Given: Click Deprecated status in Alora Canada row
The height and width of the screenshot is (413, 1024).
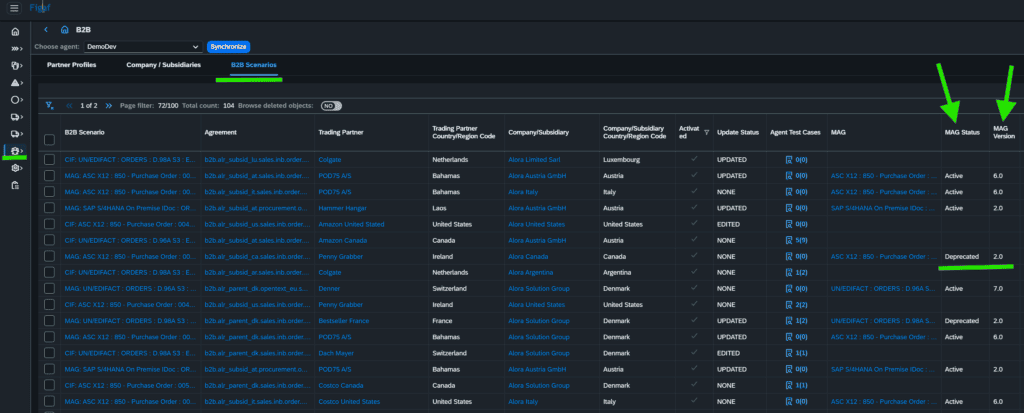Looking at the screenshot, I should click(962, 256).
